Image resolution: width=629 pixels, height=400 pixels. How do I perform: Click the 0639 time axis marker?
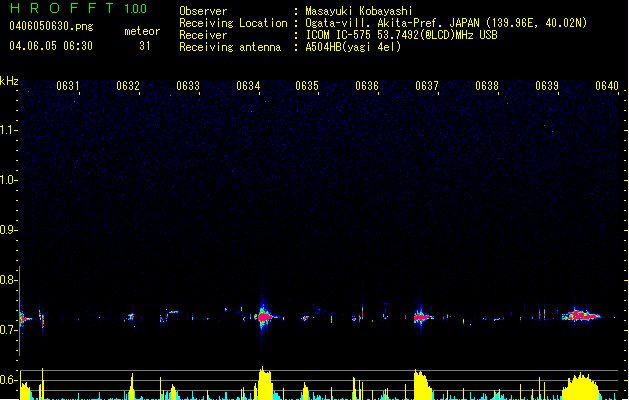[x=547, y=86]
